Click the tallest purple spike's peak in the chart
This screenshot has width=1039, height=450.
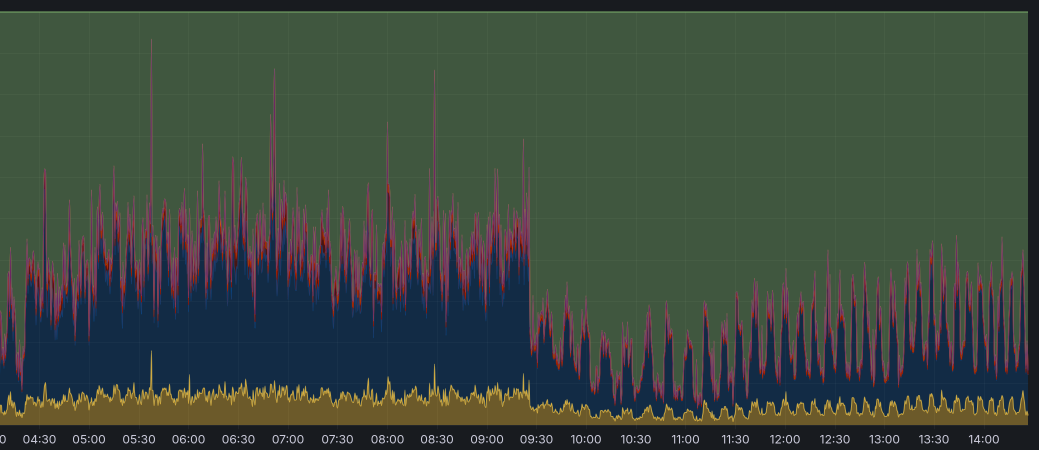coord(151,40)
